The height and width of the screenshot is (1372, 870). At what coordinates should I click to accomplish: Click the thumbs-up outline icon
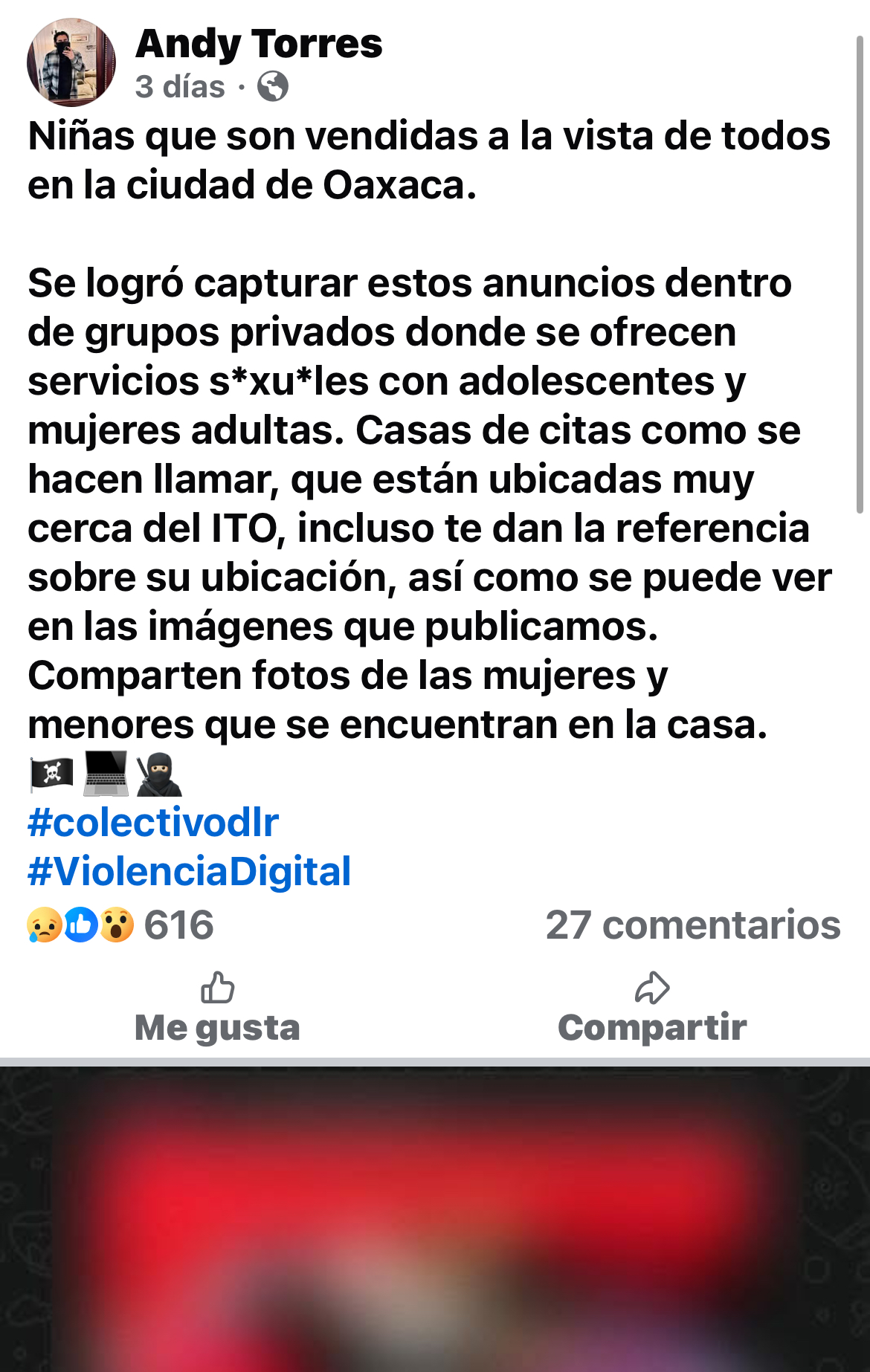click(x=218, y=988)
